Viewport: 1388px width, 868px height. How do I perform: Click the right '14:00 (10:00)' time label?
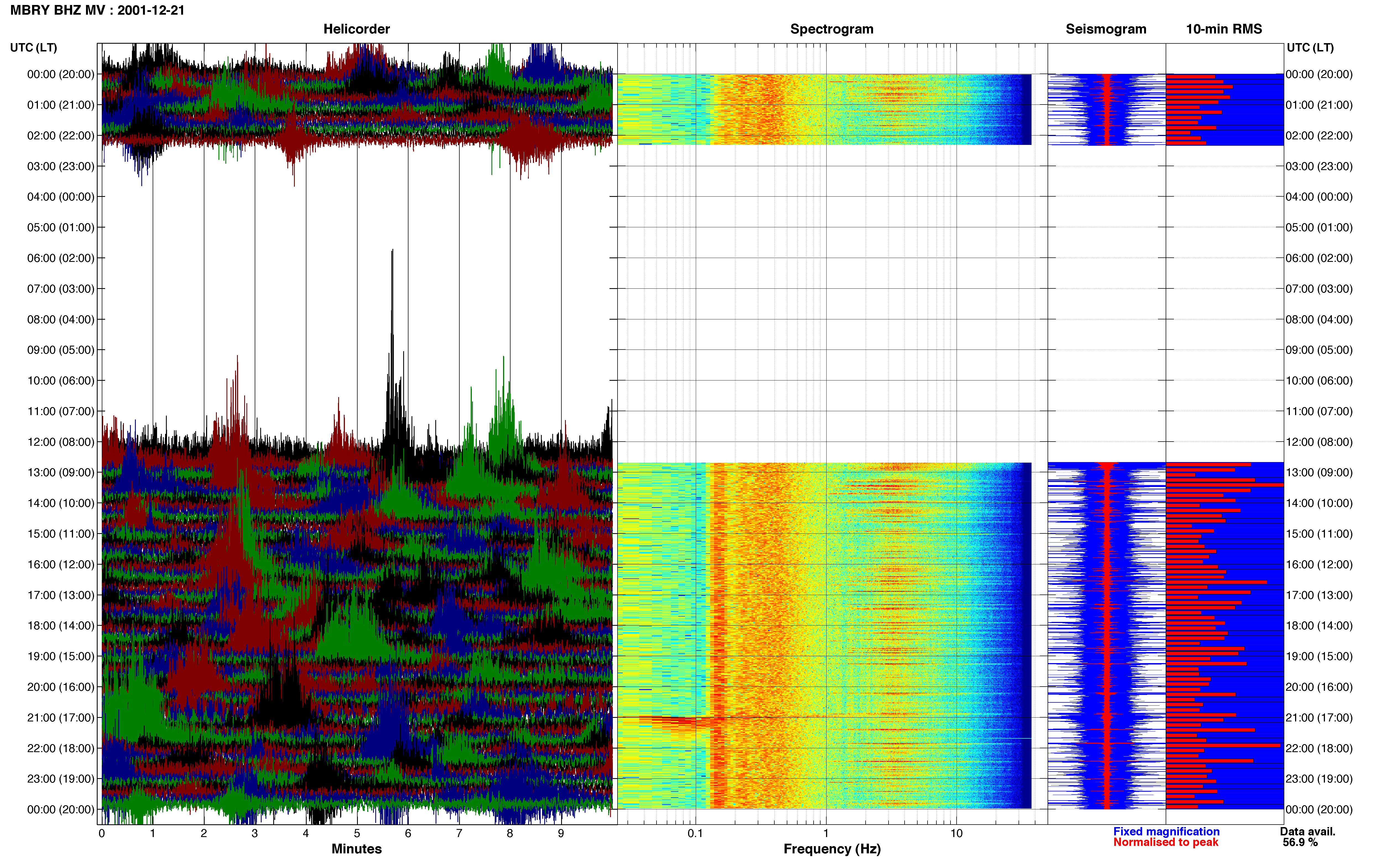point(1319,503)
